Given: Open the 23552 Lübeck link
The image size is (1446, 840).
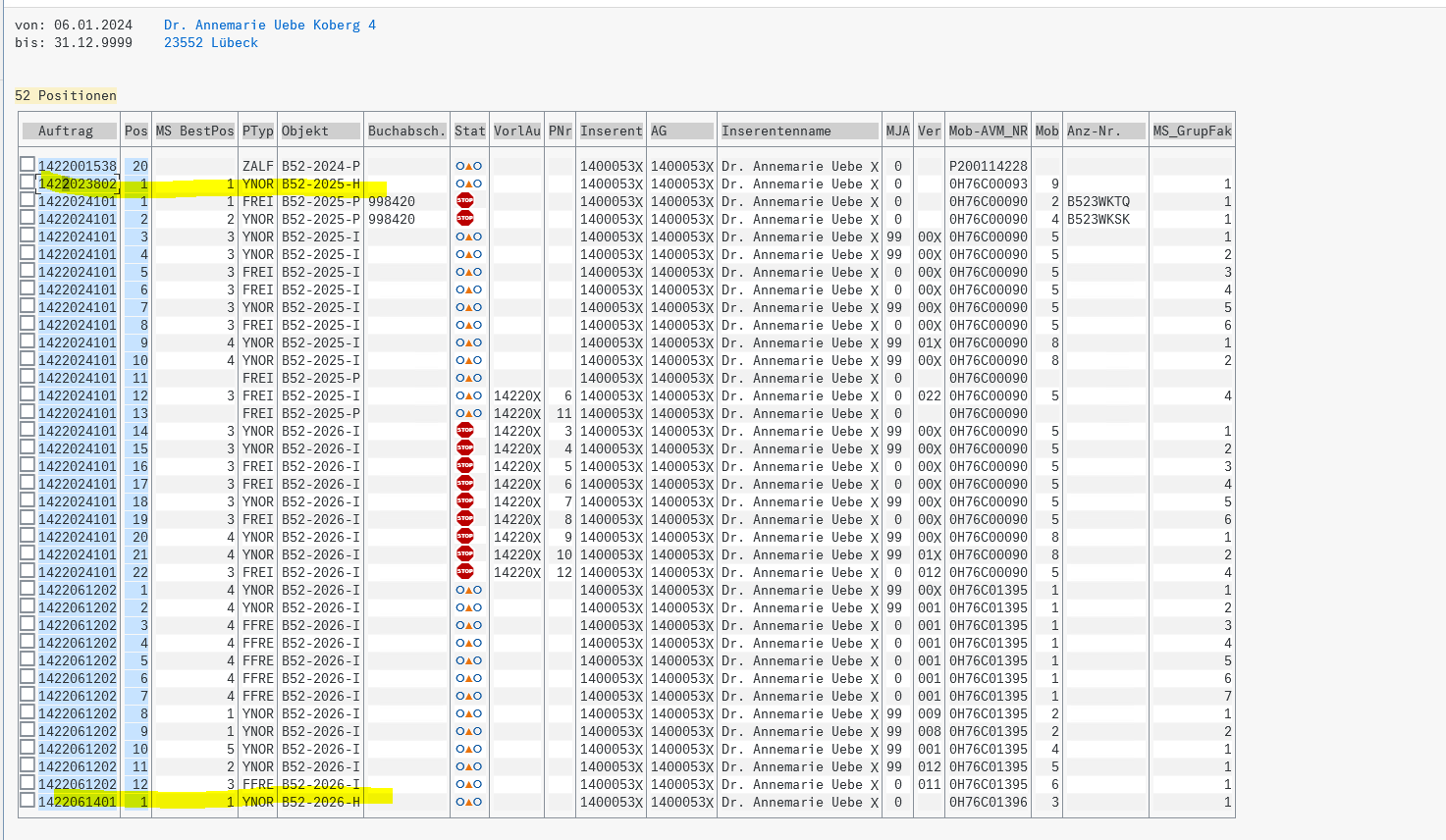Looking at the screenshot, I should (211, 42).
